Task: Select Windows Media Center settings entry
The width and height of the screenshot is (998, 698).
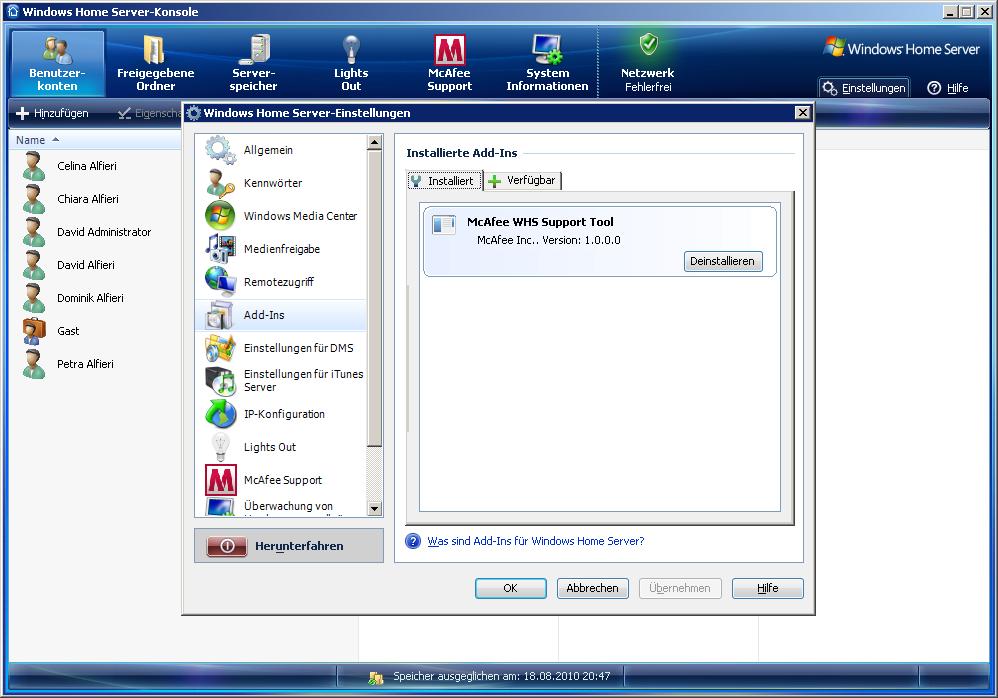Action: point(299,216)
